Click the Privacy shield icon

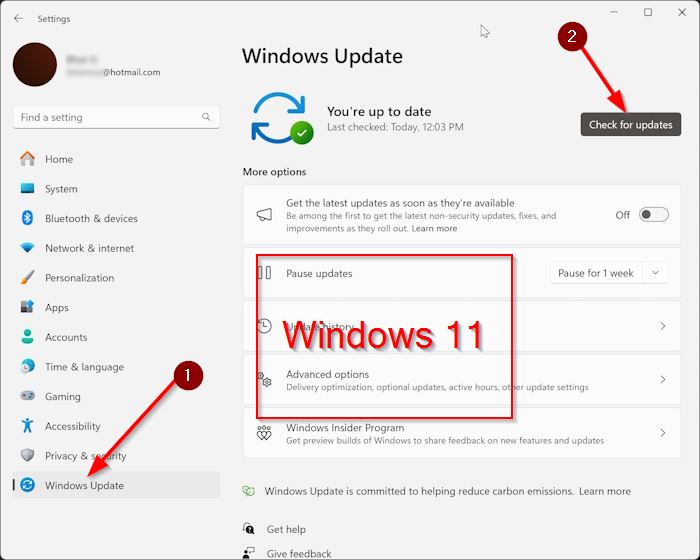27,455
